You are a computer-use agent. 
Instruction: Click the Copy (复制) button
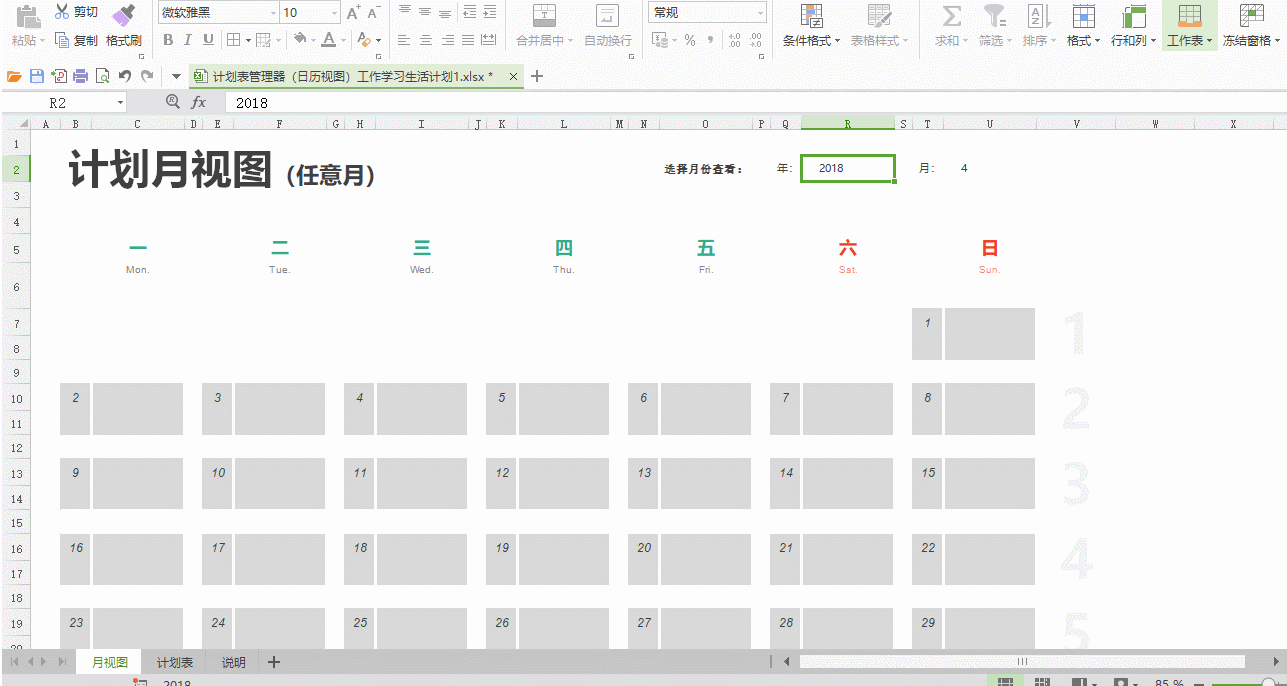[x=76, y=40]
